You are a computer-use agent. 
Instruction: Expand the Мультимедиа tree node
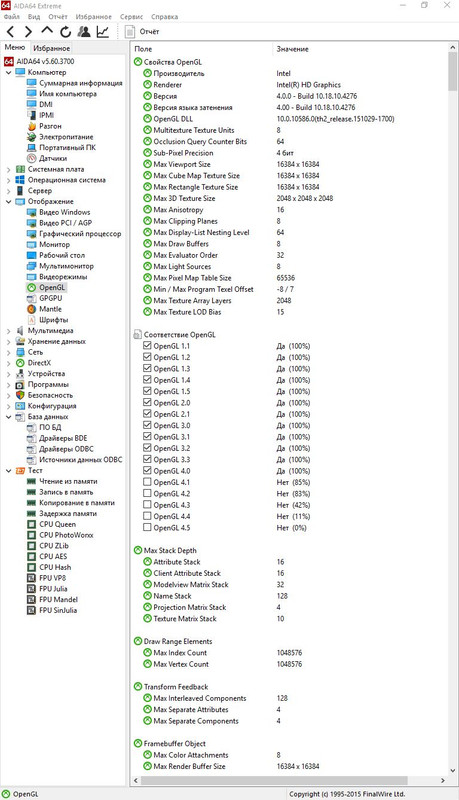[9, 331]
